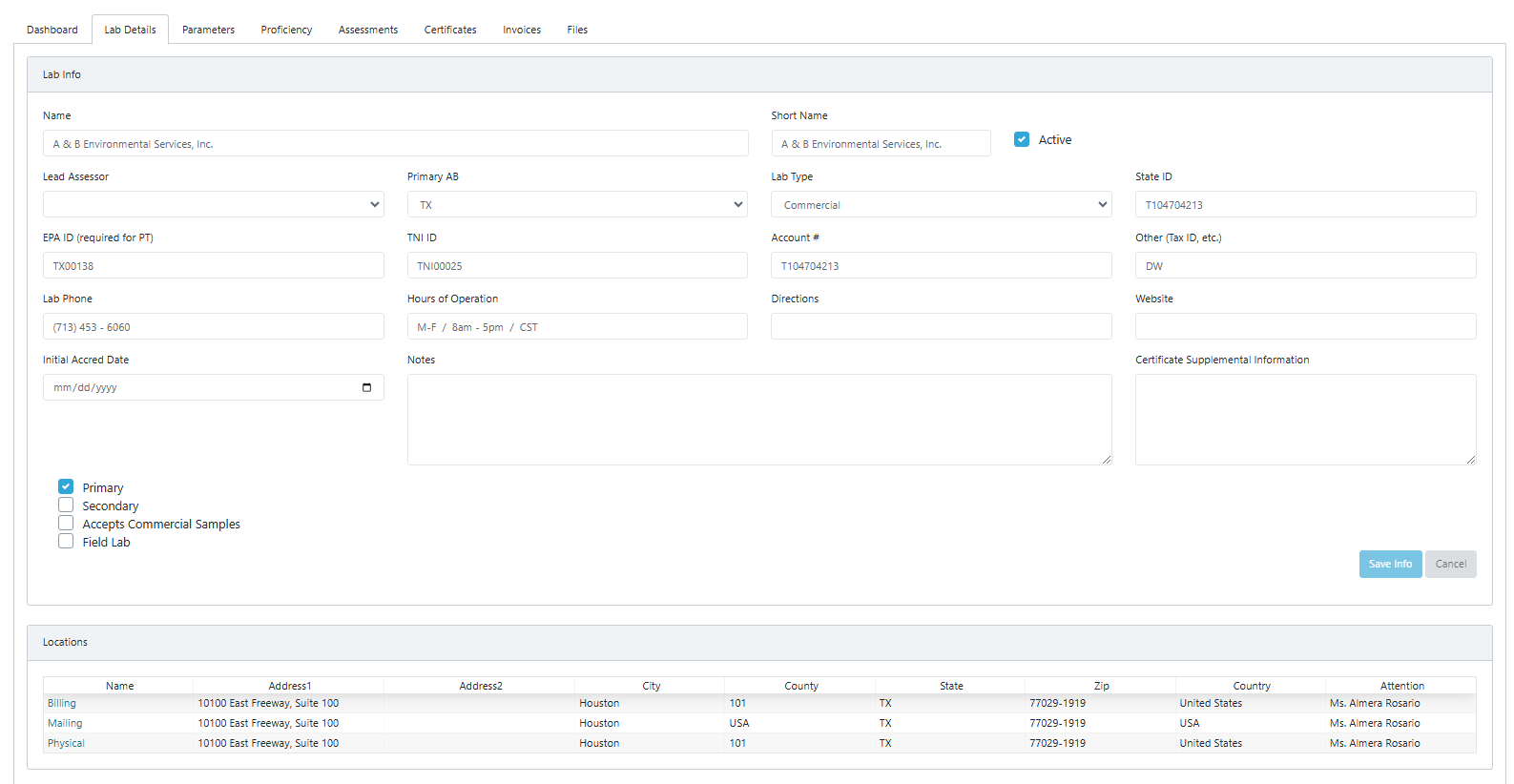Expand the Primary AB dropdown
Viewport: 1514px width, 784px height.
tap(577, 204)
